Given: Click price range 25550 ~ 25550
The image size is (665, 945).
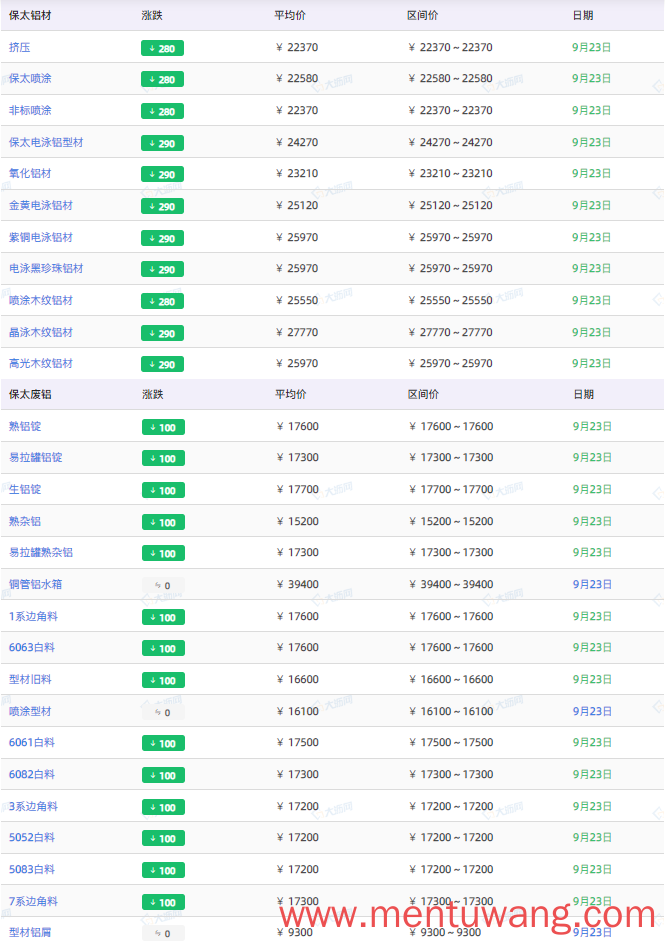Looking at the screenshot, I should tap(450, 300).
